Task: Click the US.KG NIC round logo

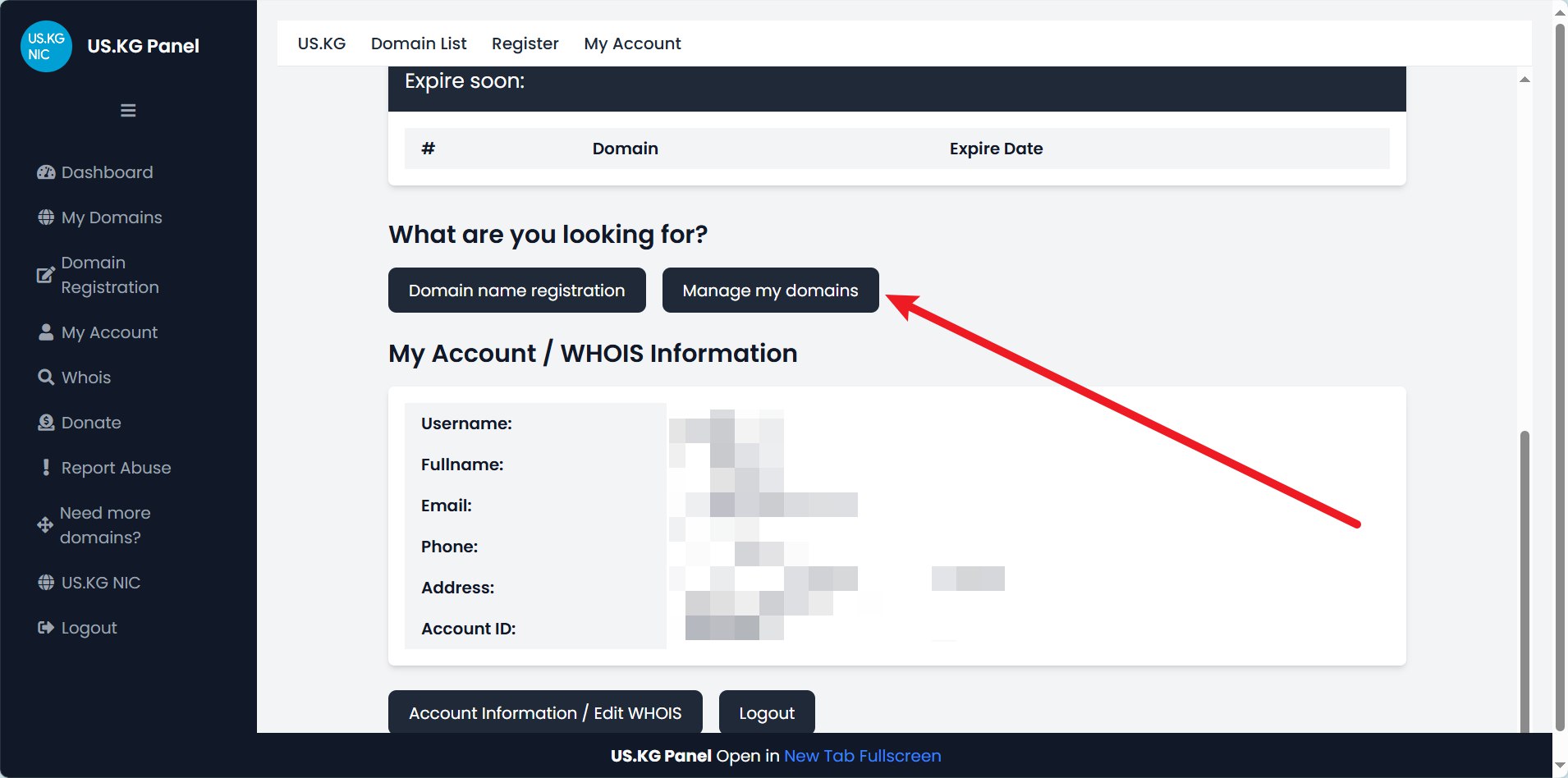Action: [46, 46]
